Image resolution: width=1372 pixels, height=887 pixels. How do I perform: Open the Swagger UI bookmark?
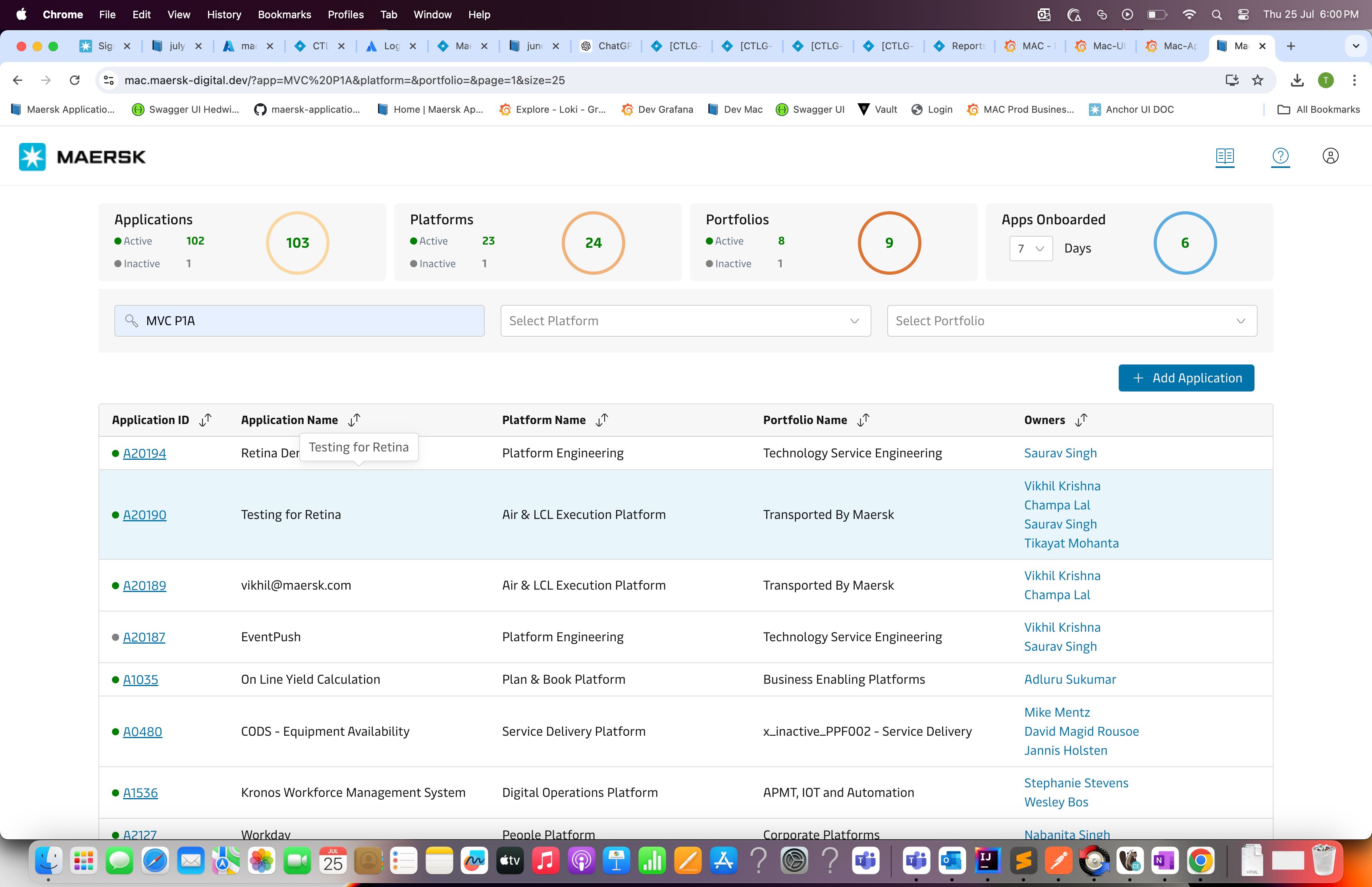click(x=811, y=110)
